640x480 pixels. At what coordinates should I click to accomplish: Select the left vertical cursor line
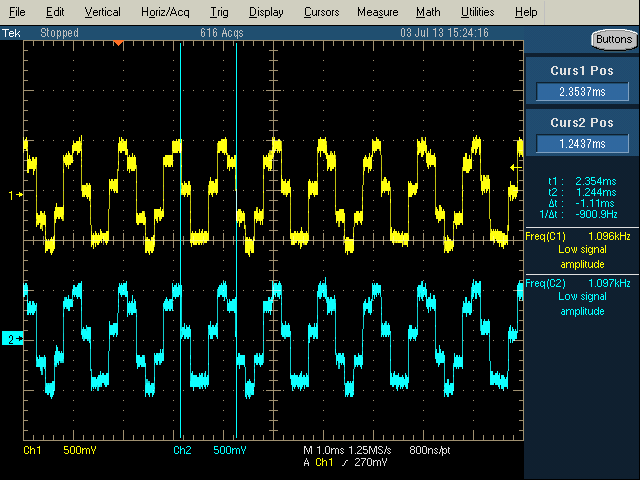180,240
